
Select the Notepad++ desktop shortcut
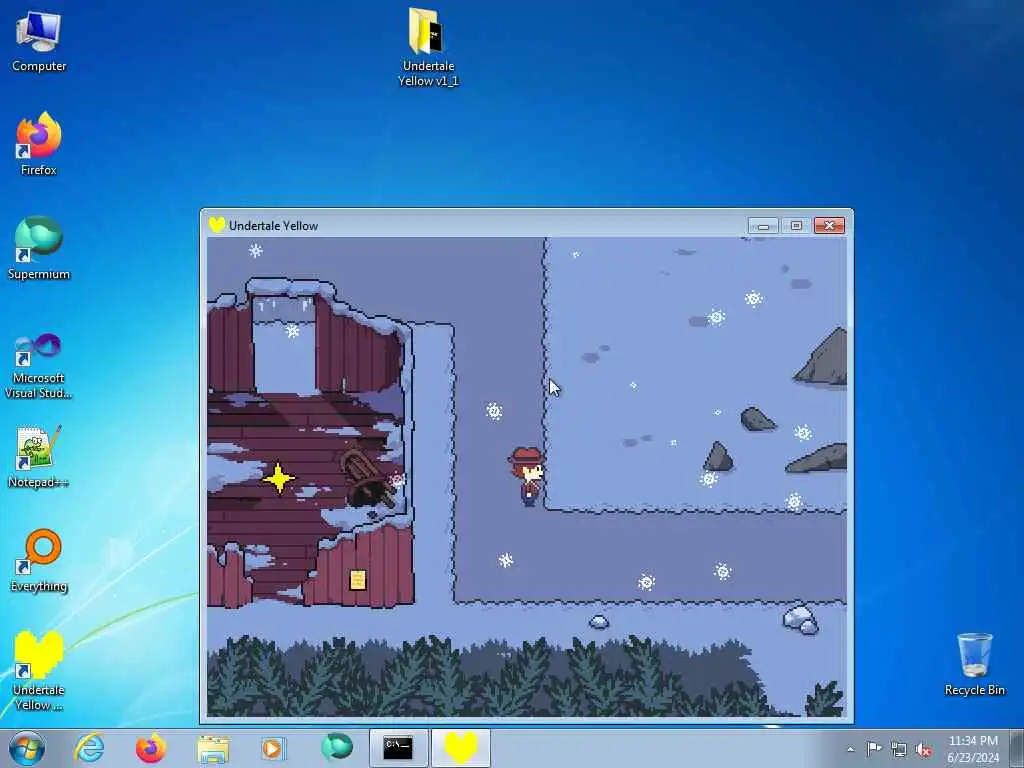click(39, 457)
